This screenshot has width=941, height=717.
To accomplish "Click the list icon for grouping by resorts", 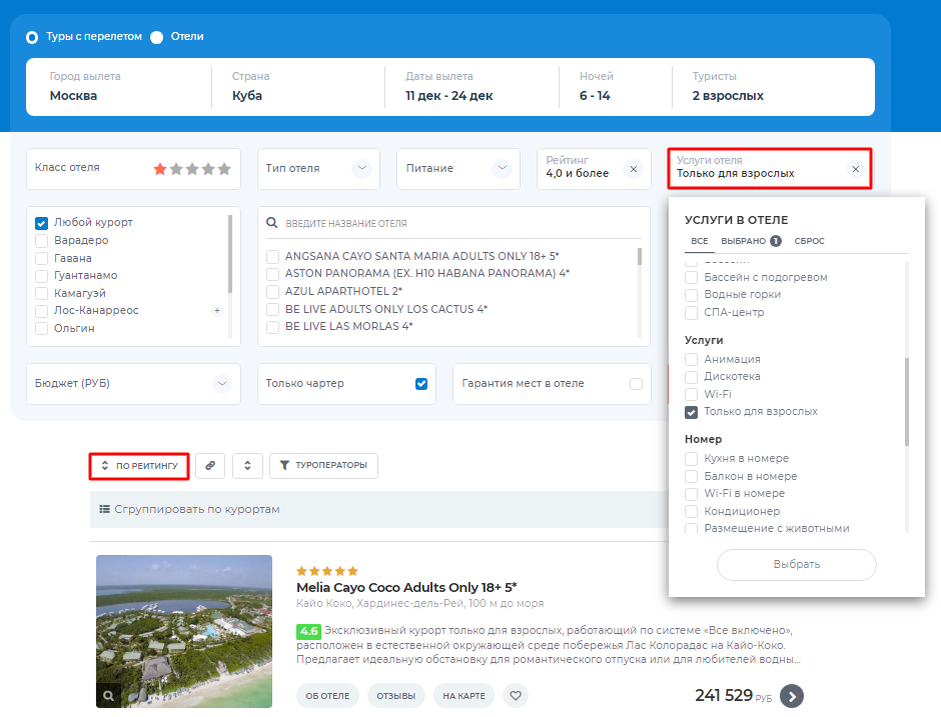I will coord(104,509).
